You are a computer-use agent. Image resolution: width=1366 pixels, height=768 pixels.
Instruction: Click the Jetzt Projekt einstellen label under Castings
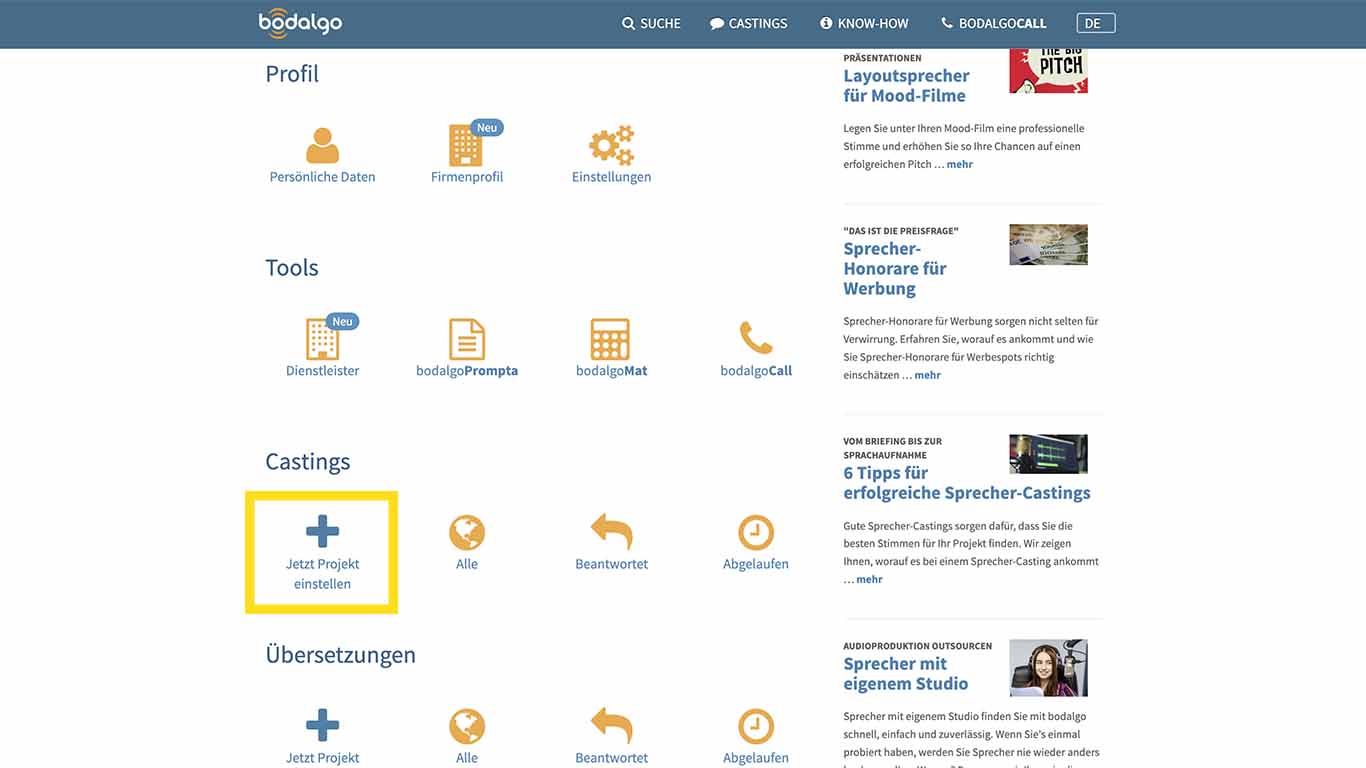coord(322,574)
